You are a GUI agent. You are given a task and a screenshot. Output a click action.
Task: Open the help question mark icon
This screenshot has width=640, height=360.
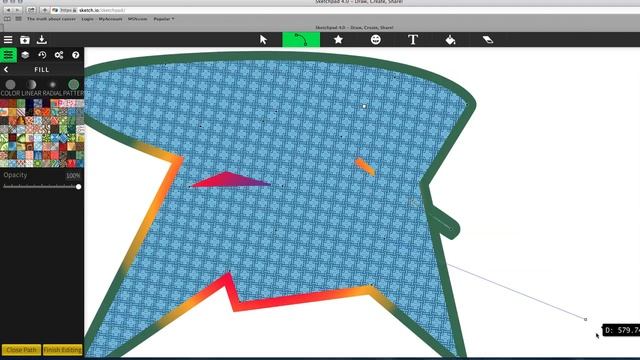click(x=76, y=55)
